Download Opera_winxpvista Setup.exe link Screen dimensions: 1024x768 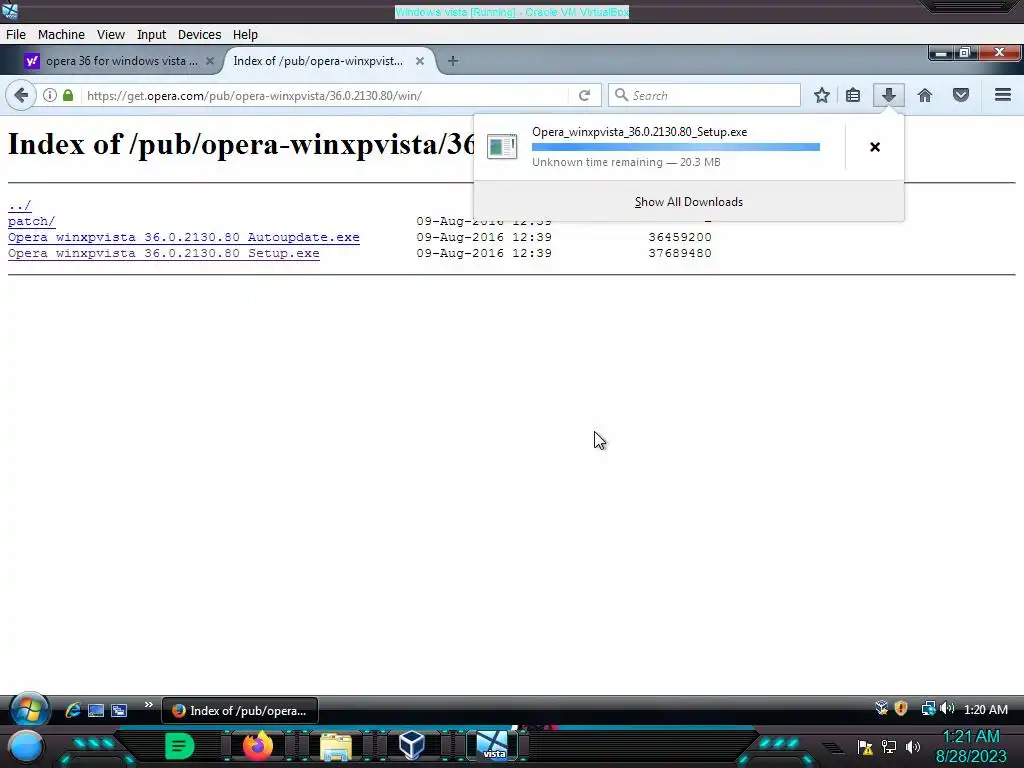click(164, 253)
